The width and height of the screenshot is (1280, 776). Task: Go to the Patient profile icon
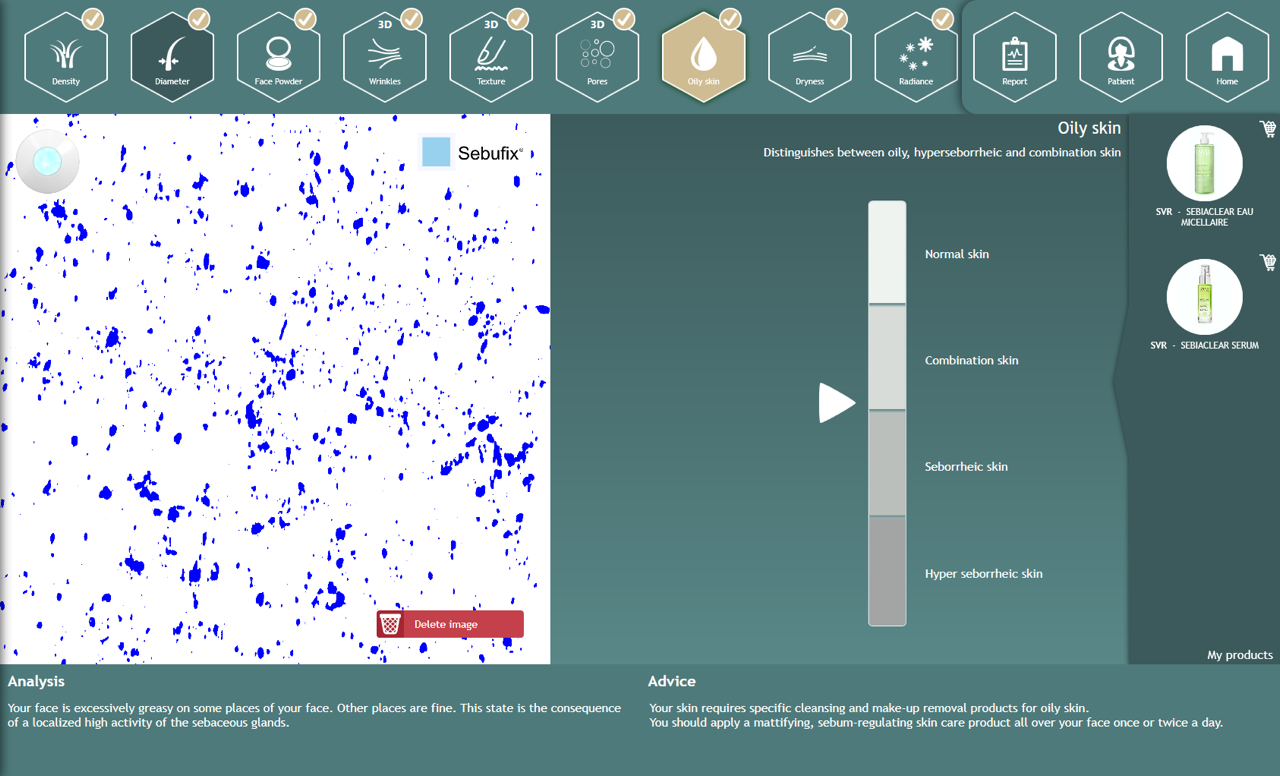[1121, 57]
